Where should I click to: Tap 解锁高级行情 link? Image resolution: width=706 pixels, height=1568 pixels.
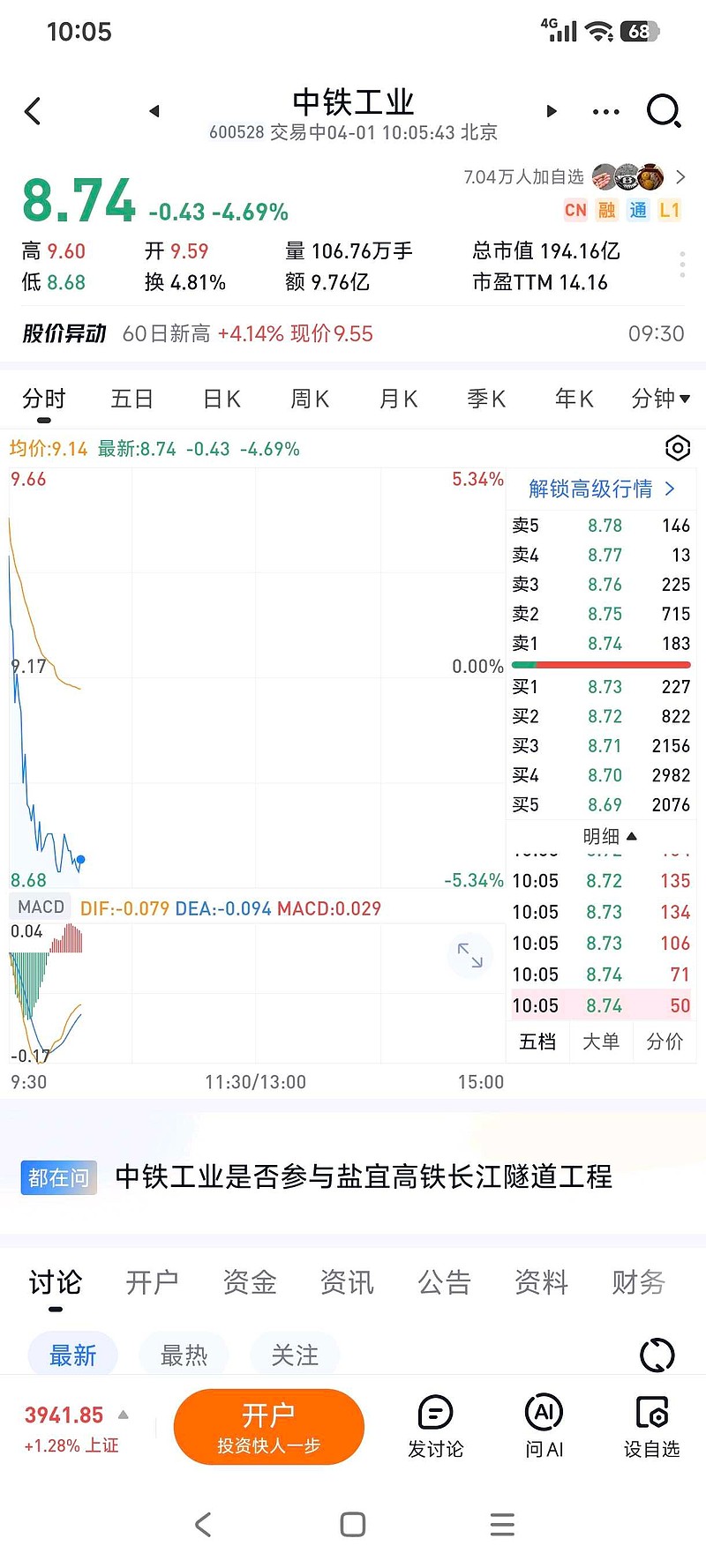tap(601, 489)
